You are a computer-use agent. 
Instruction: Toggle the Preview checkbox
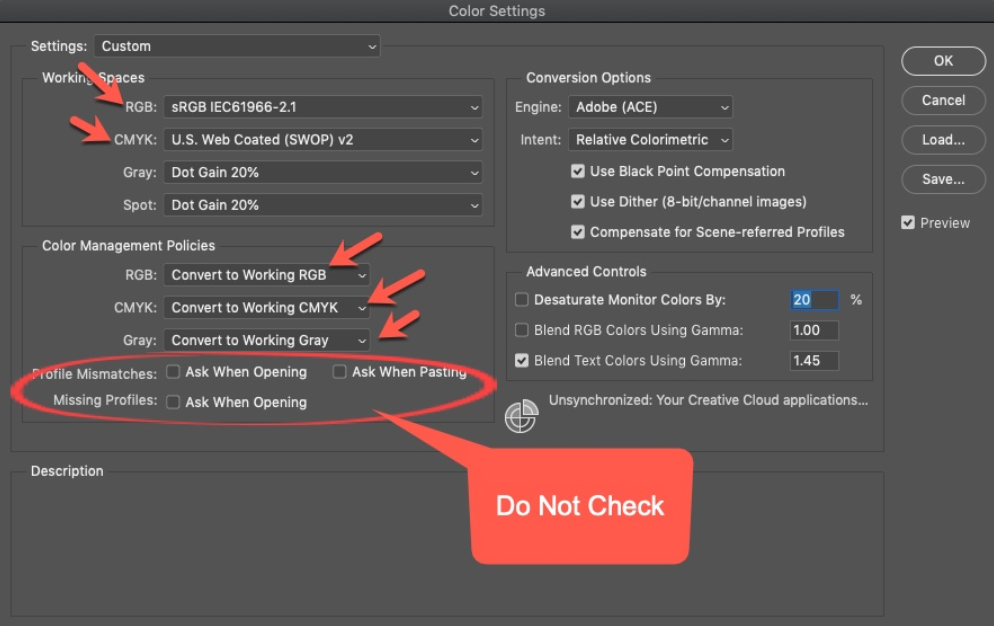point(908,223)
